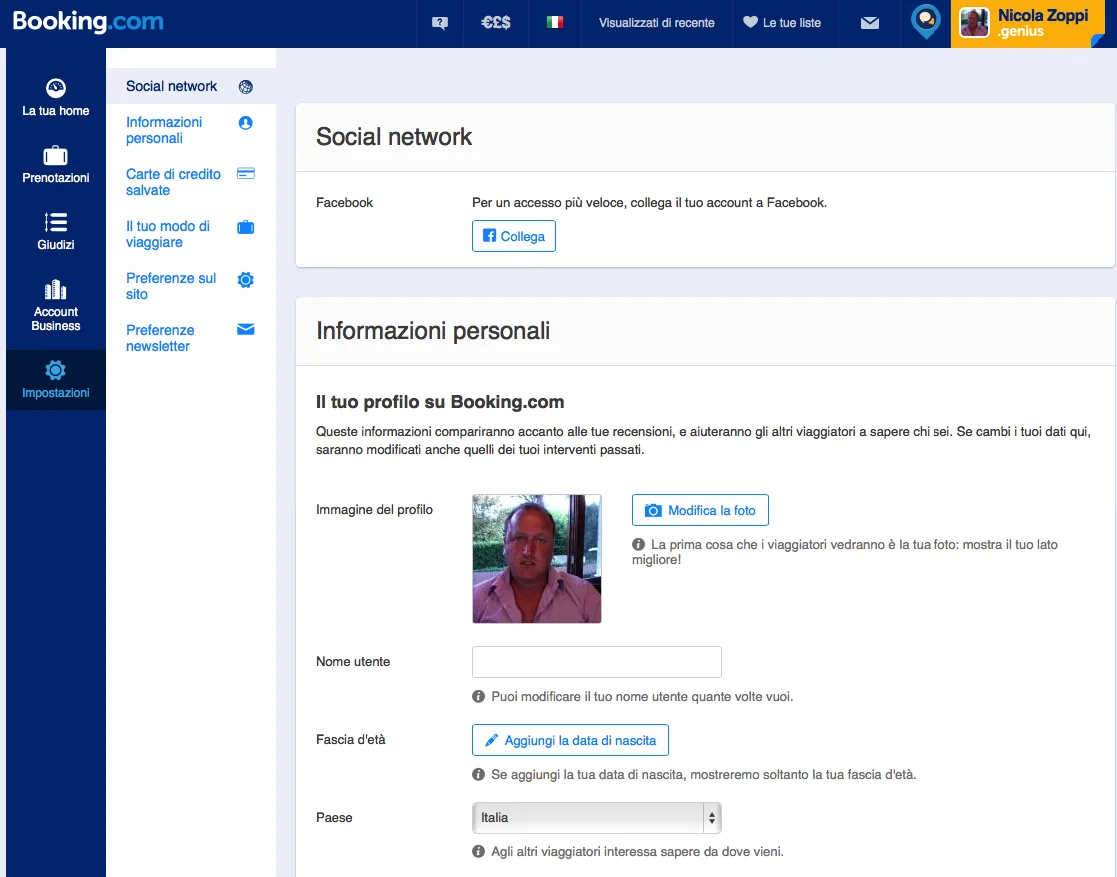Click the info icon next to the photo hint
Viewport: 1117px width, 877px height.
coord(638,544)
